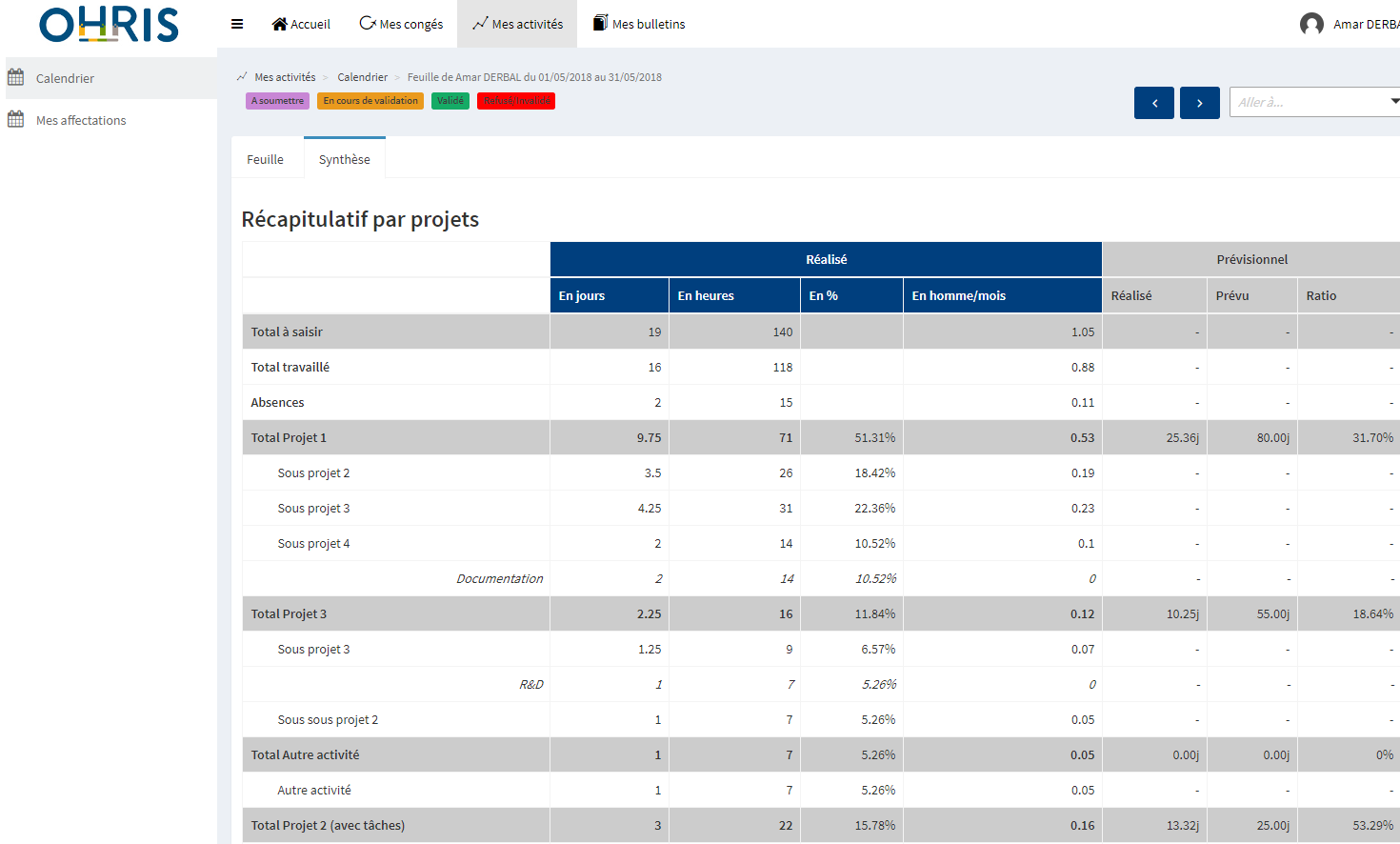Click the Calendrier sidebar calendar icon
The height and width of the screenshot is (844, 1400).
pyautogui.click(x=16, y=77)
